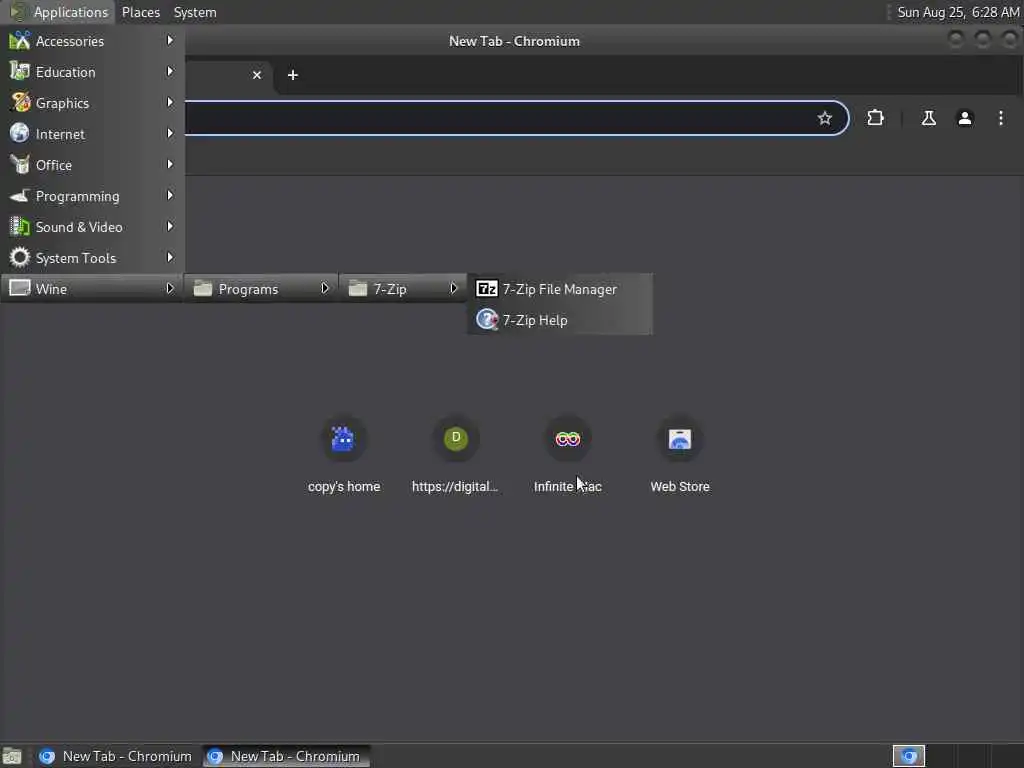The height and width of the screenshot is (768, 1024).
Task: Click the Sound & Video film icon
Action: pos(20,227)
